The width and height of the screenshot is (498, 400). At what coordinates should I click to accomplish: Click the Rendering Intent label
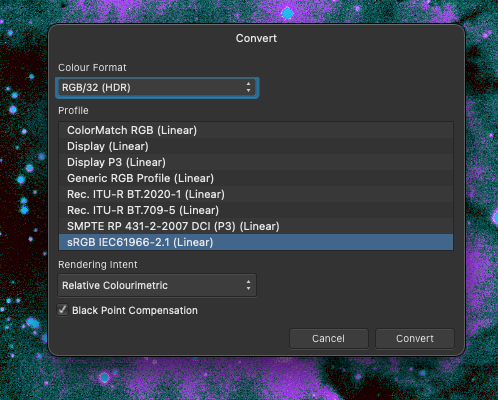(x=98, y=265)
